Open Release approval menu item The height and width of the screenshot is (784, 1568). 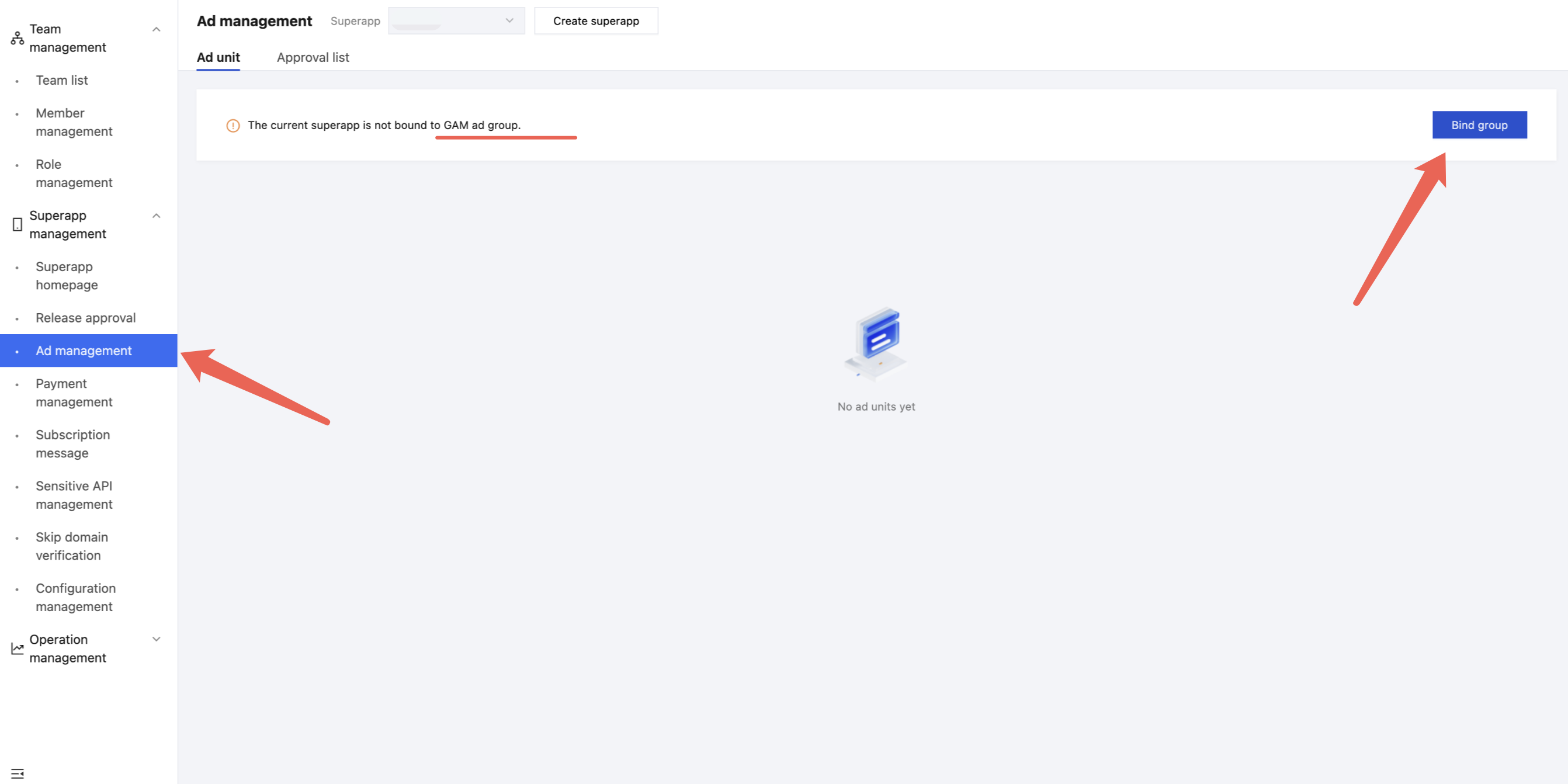(85, 318)
